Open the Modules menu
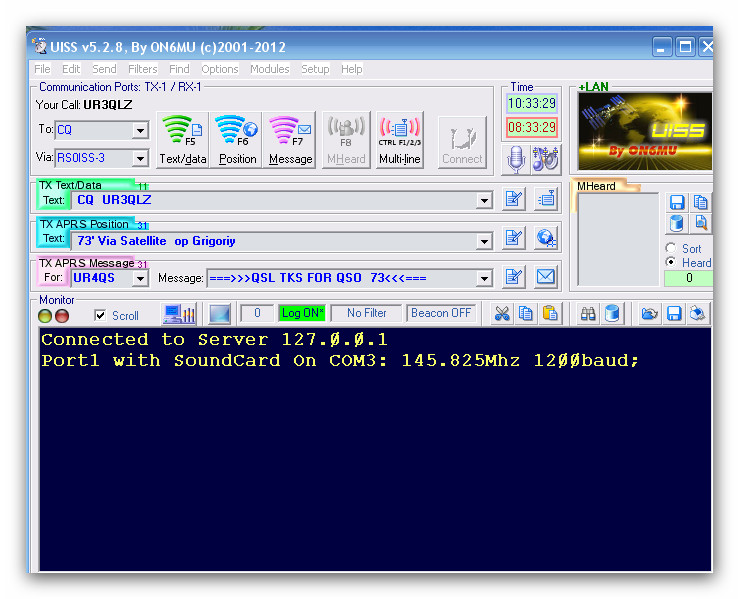 pos(270,69)
